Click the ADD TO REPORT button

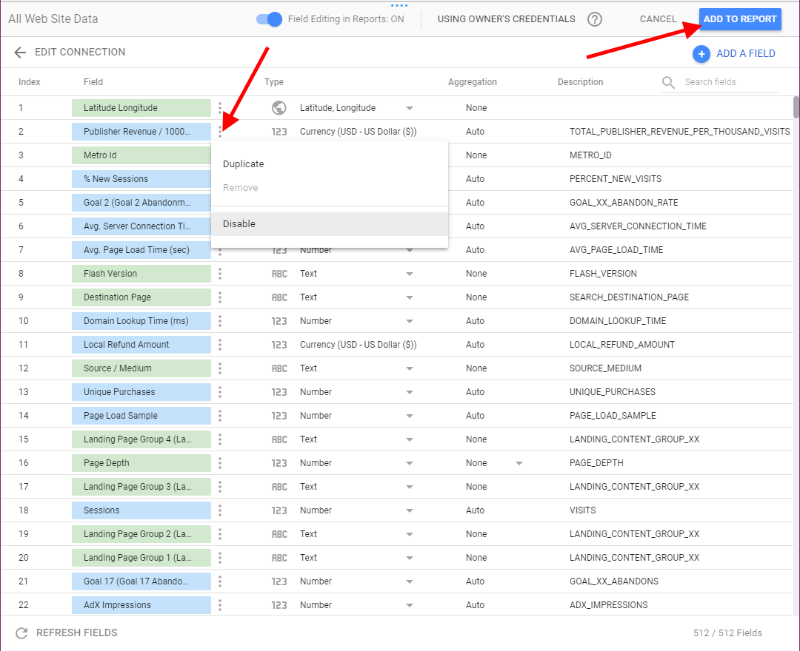[740, 19]
